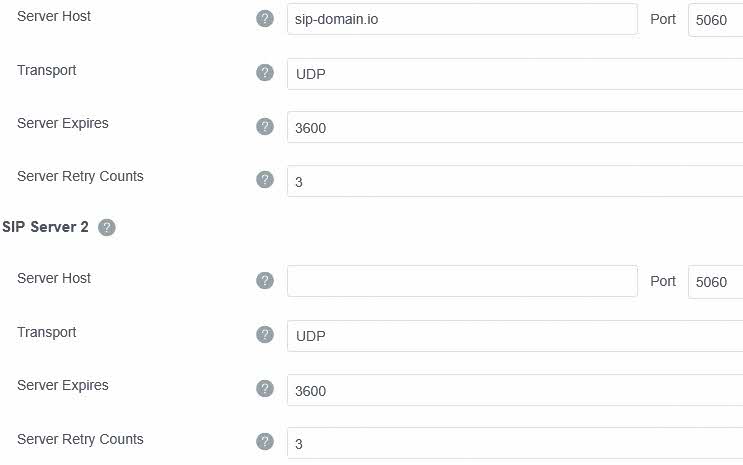Click help icon for SIP Server 1 Server Host
The width and height of the screenshot is (743, 465).
tap(265, 19)
